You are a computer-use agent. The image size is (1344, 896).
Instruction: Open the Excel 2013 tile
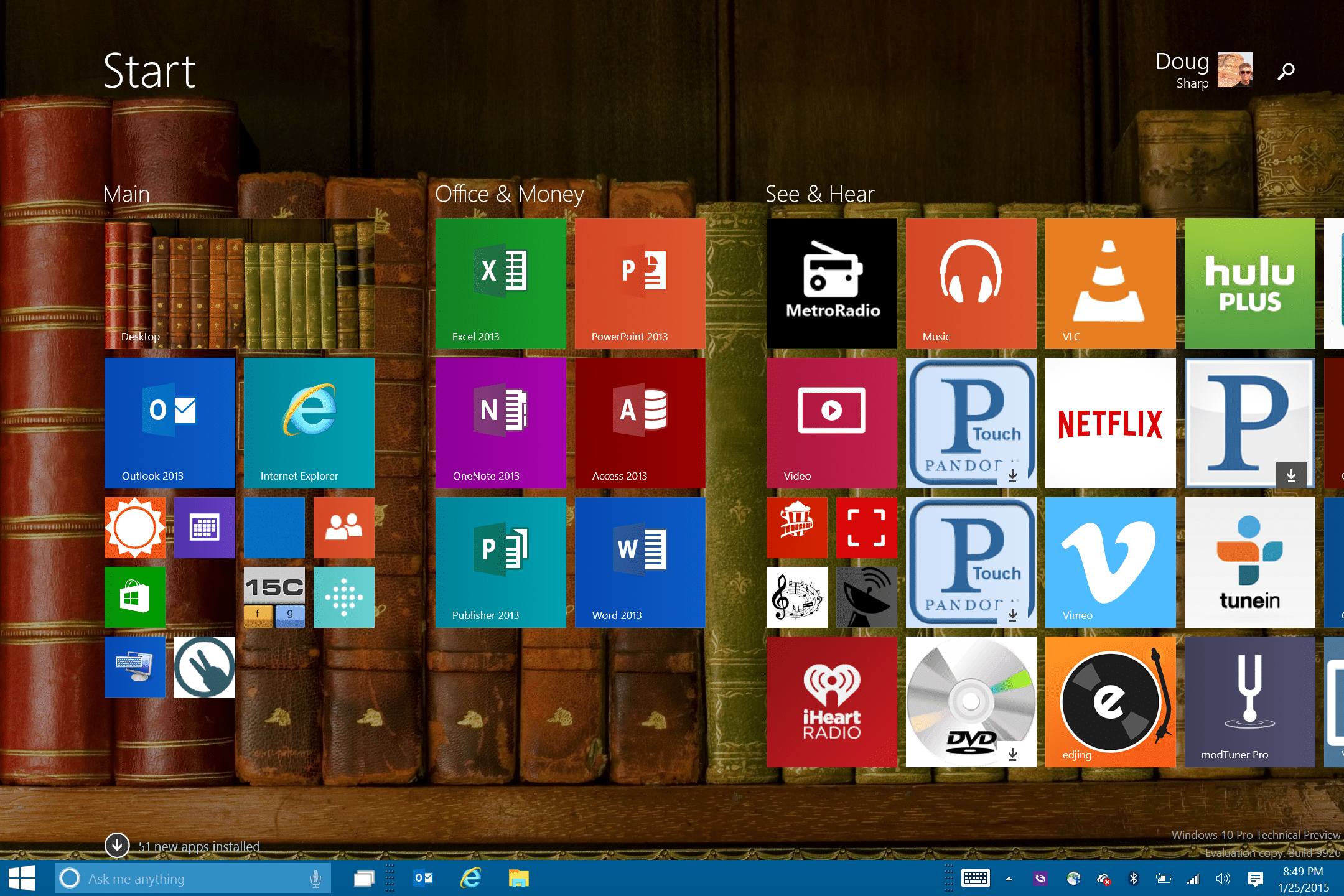[501, 284]
